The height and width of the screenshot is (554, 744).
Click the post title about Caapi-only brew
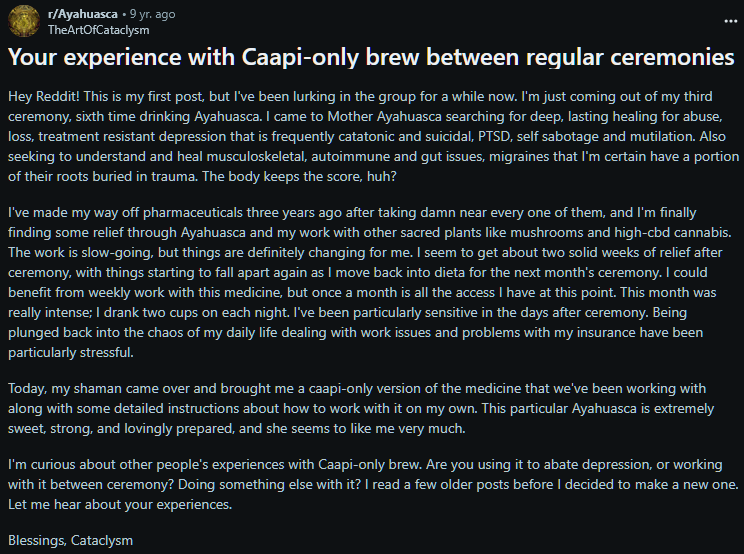pyautogui.click(x=371, y=58)
